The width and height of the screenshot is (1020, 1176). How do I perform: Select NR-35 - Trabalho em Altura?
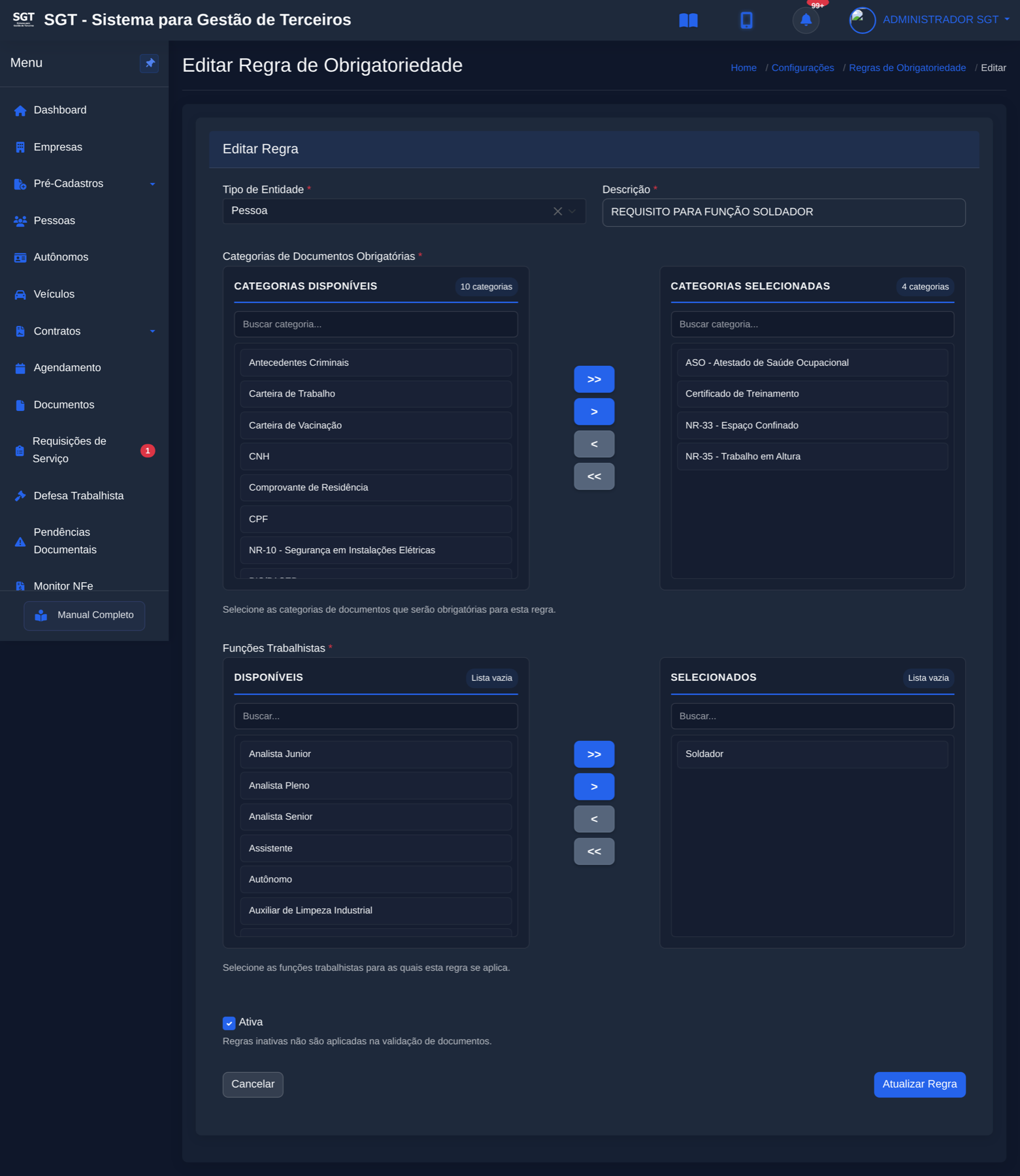pos(812,457)
